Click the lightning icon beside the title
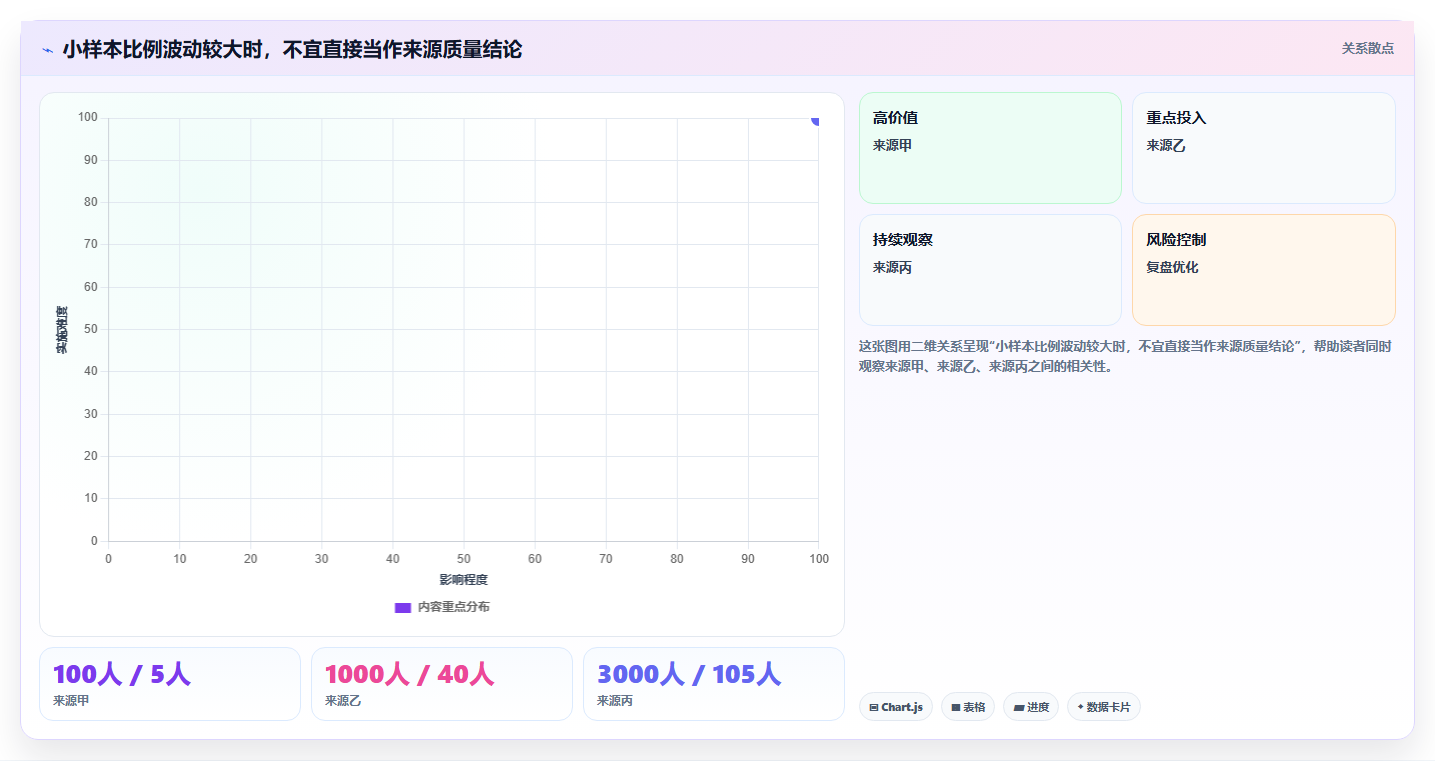The width and height of the screenshot is (1435, 761). click(x=47, y=50)
